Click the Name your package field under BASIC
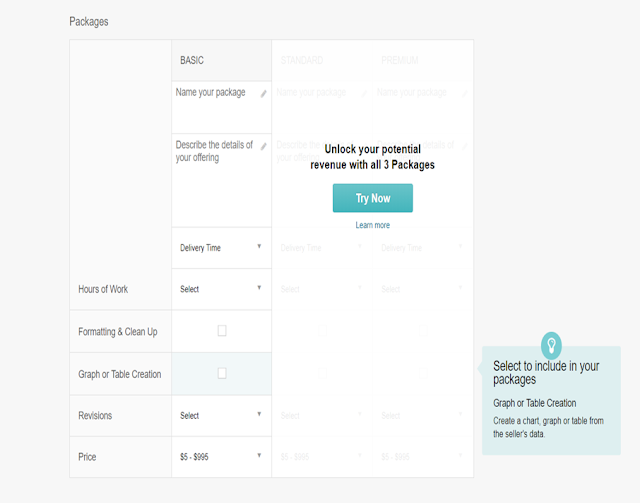640x503 pixels. pos(215,93)
